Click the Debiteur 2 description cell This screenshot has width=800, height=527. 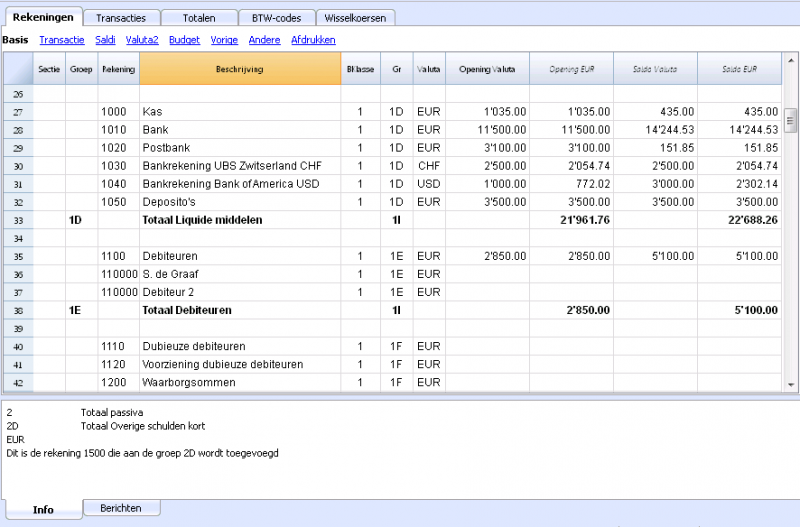click(240, 292)
